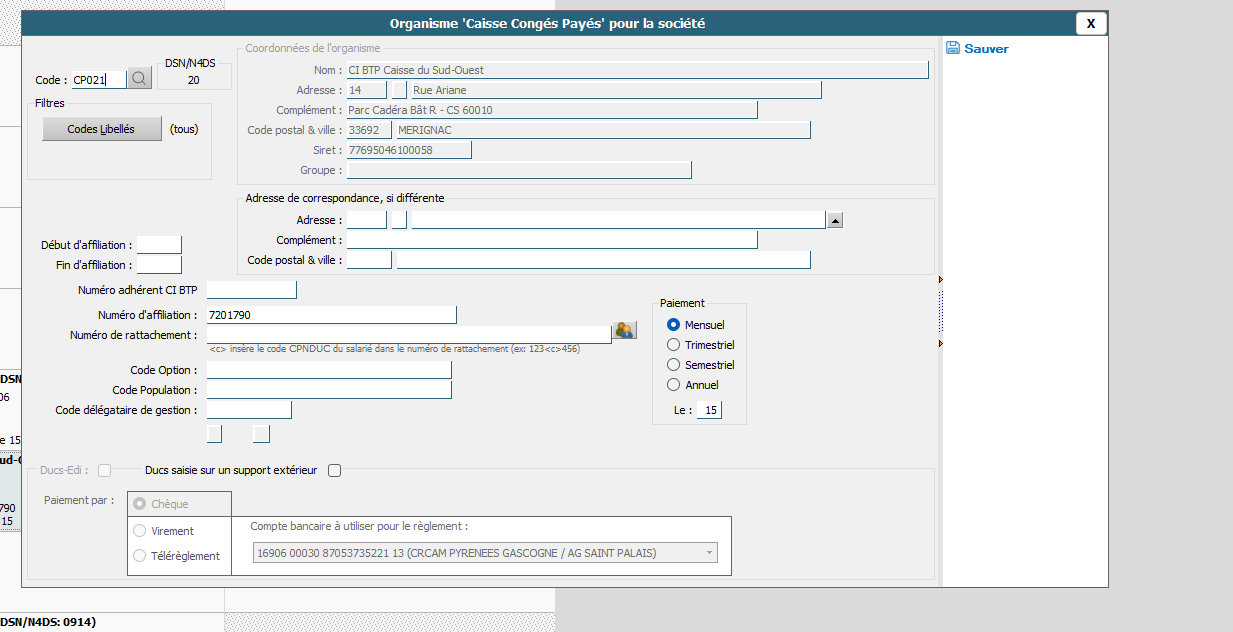The image size is (1233, 632).
Task: Click the magnifier search icon beside Code
Action: 139,79
